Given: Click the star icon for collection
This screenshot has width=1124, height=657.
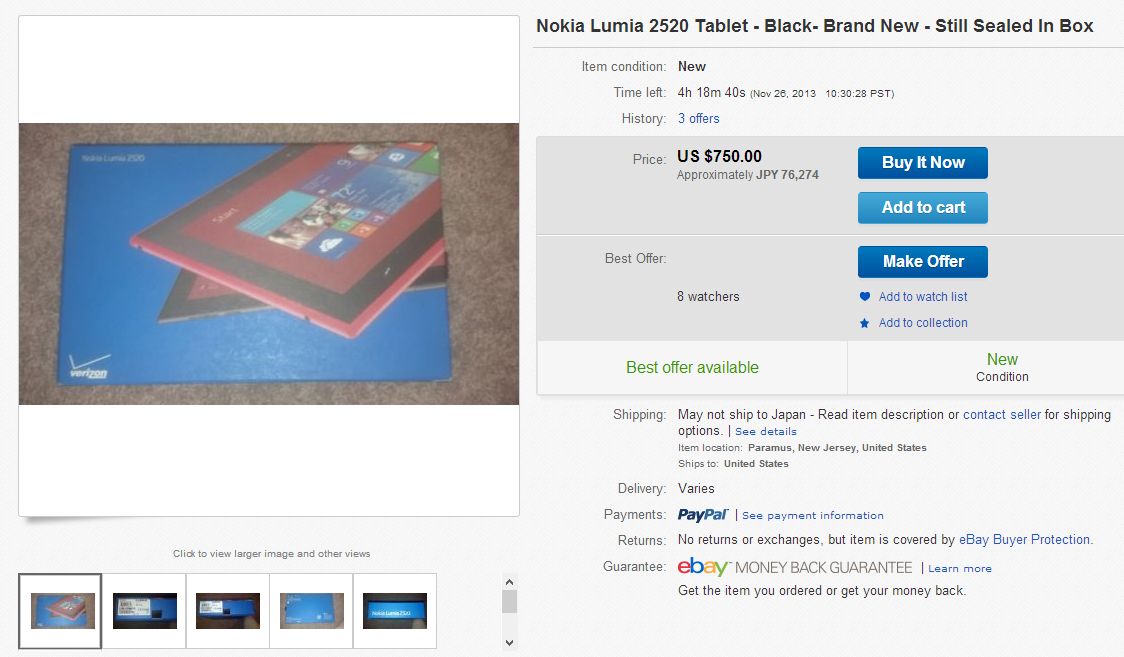Looking at the screenshot, I should [x=865, y=323].
